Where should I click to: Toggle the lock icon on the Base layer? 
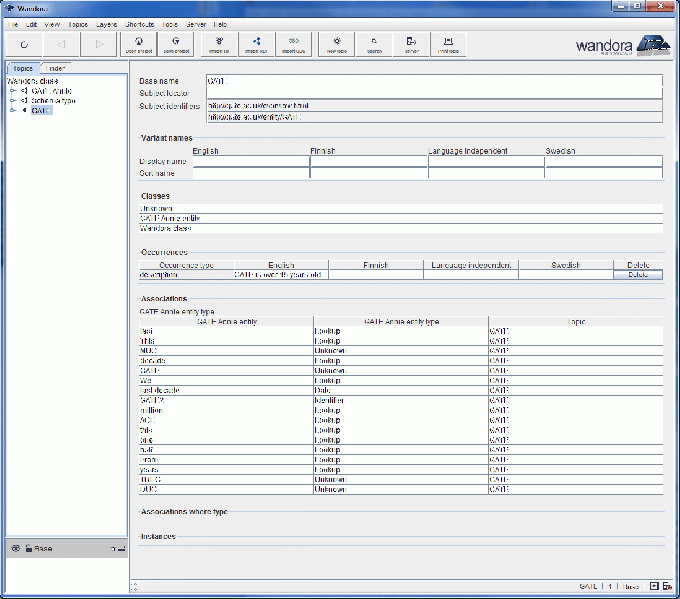click(x=28, y=549)
